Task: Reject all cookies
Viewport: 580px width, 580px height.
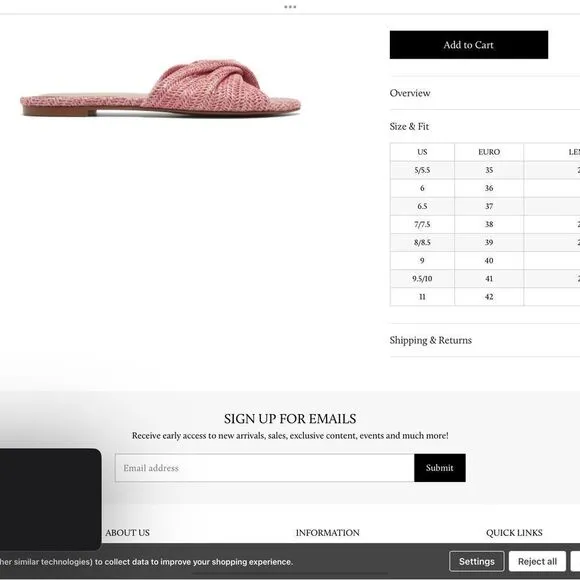Action: coord(537,562)
